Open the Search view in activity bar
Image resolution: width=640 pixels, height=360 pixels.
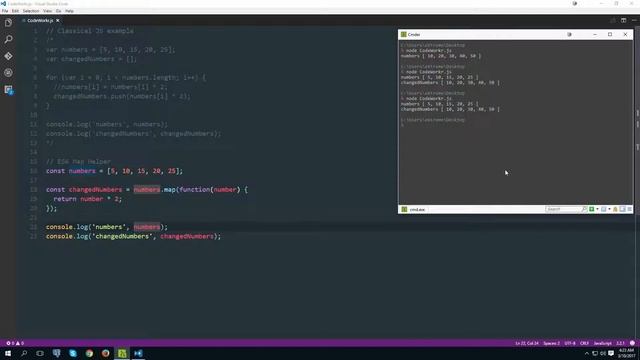pos(8,39)
